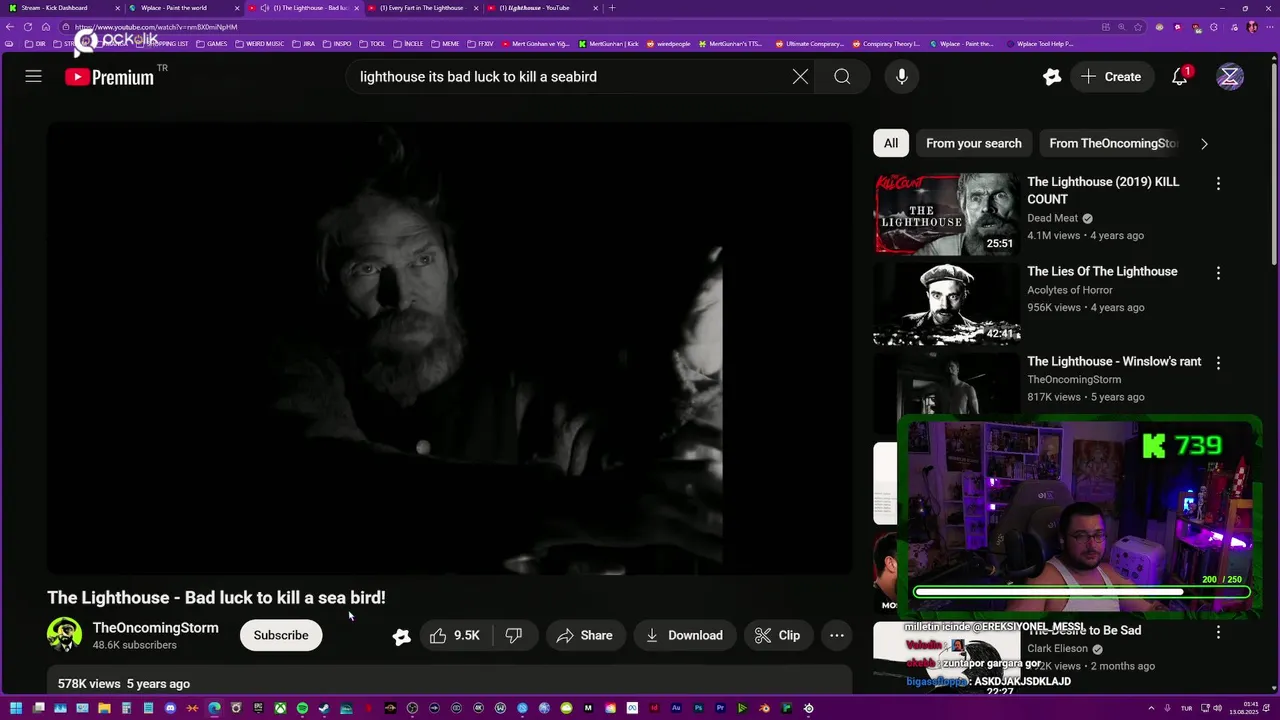
Task: Go back with the browser back arrow
Action: point(10,27)
